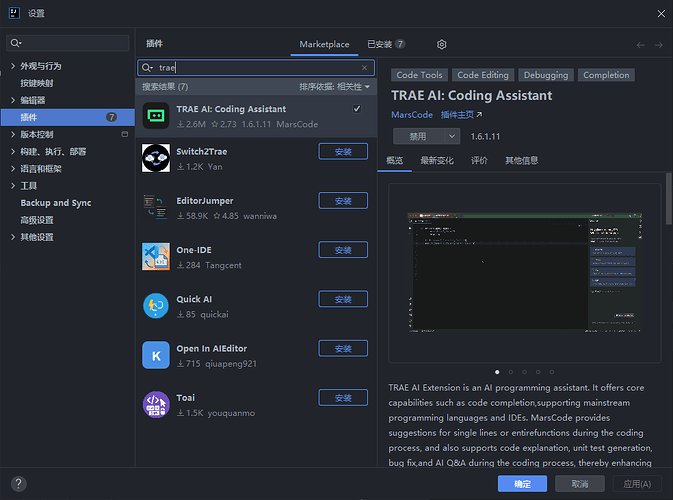Open the 排序依据 相关性 sort dropdown

coord(334,87)
